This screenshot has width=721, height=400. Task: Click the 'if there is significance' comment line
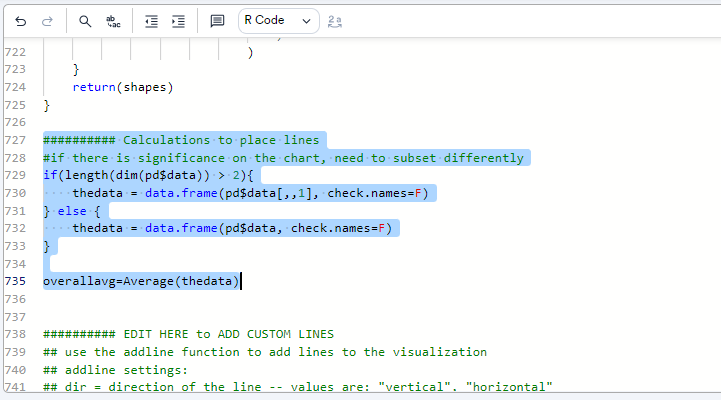(283, 158)
